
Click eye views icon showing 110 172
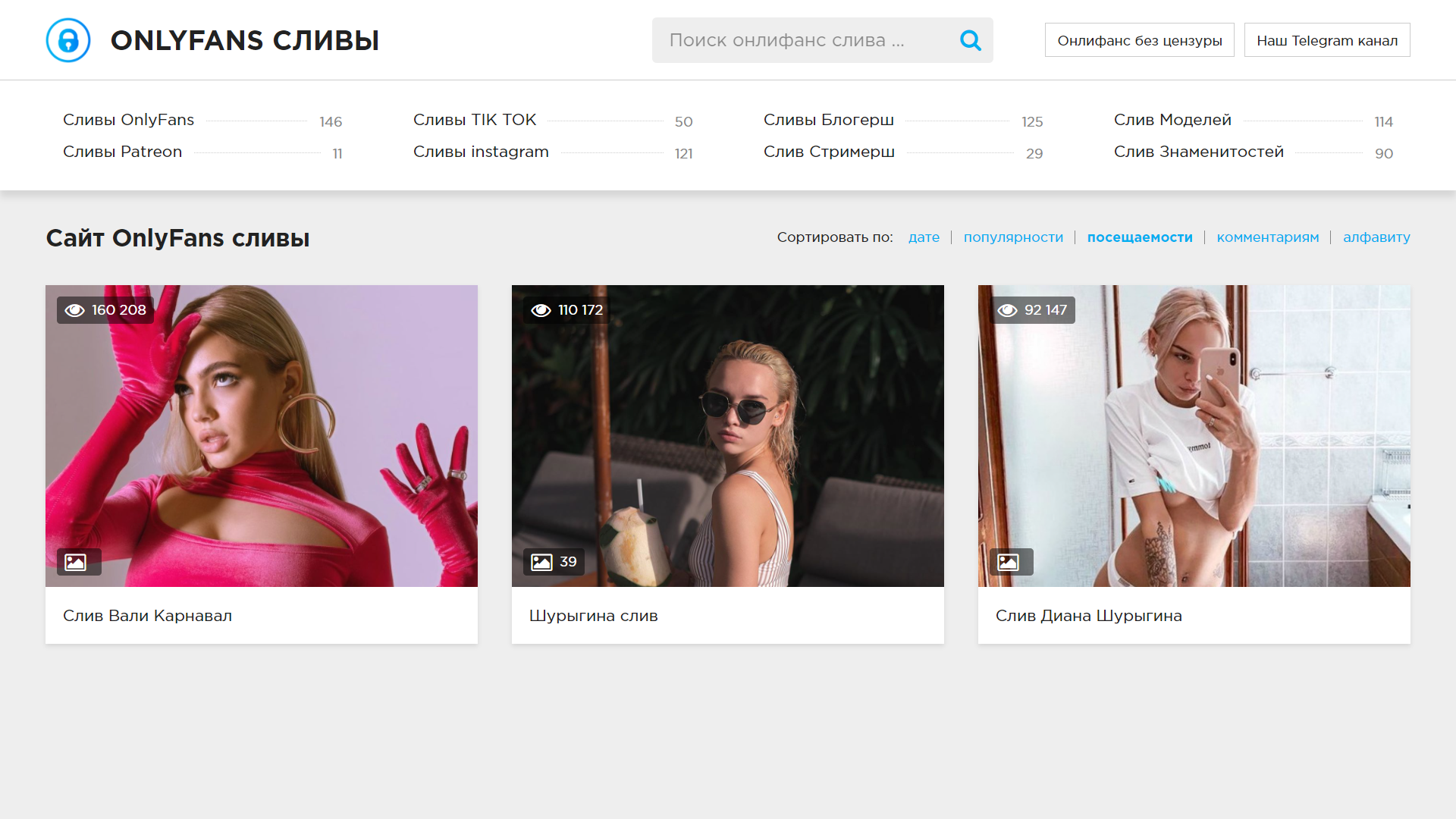tap(541, 310)
